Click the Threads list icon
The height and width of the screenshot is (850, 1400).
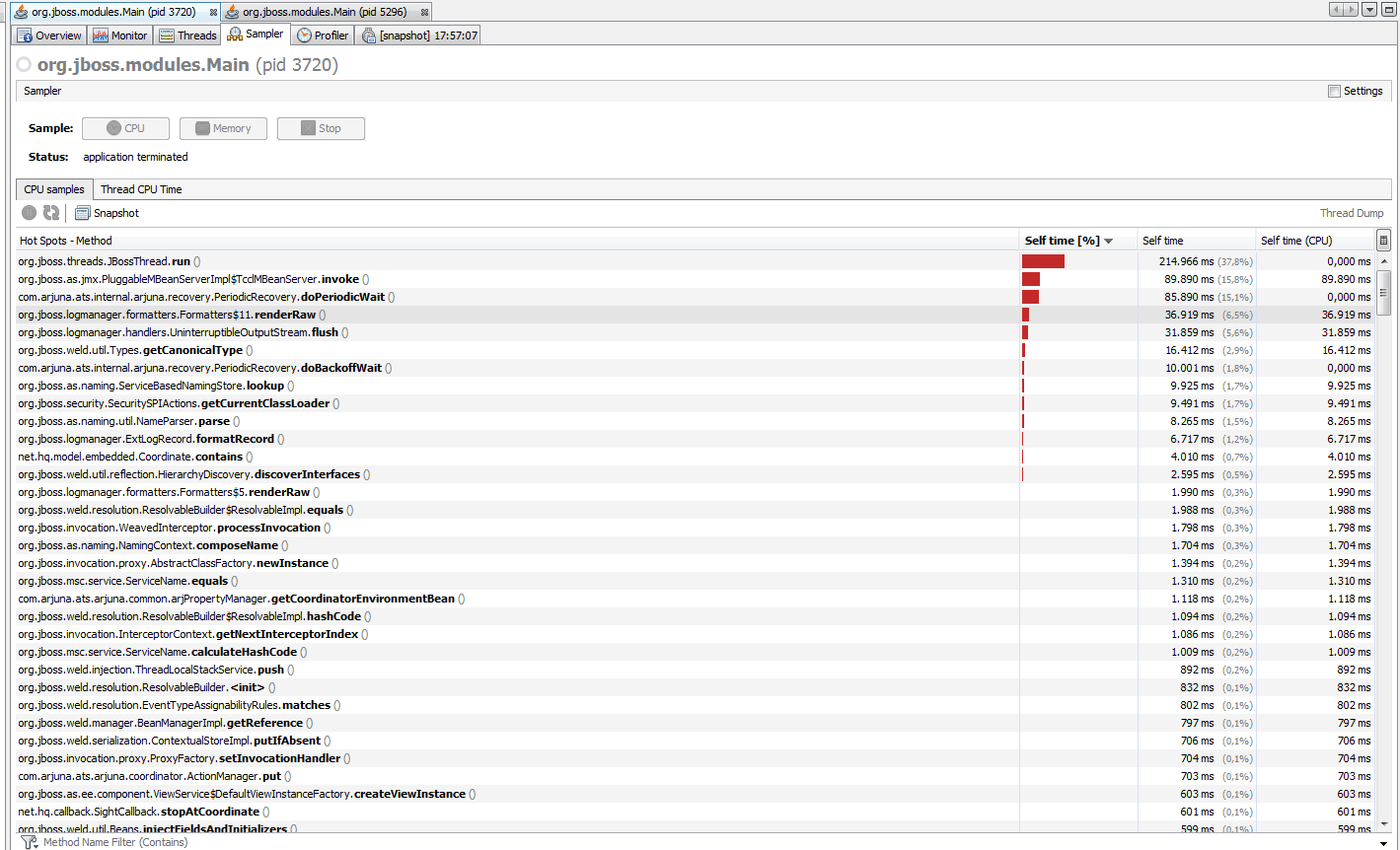168,34
